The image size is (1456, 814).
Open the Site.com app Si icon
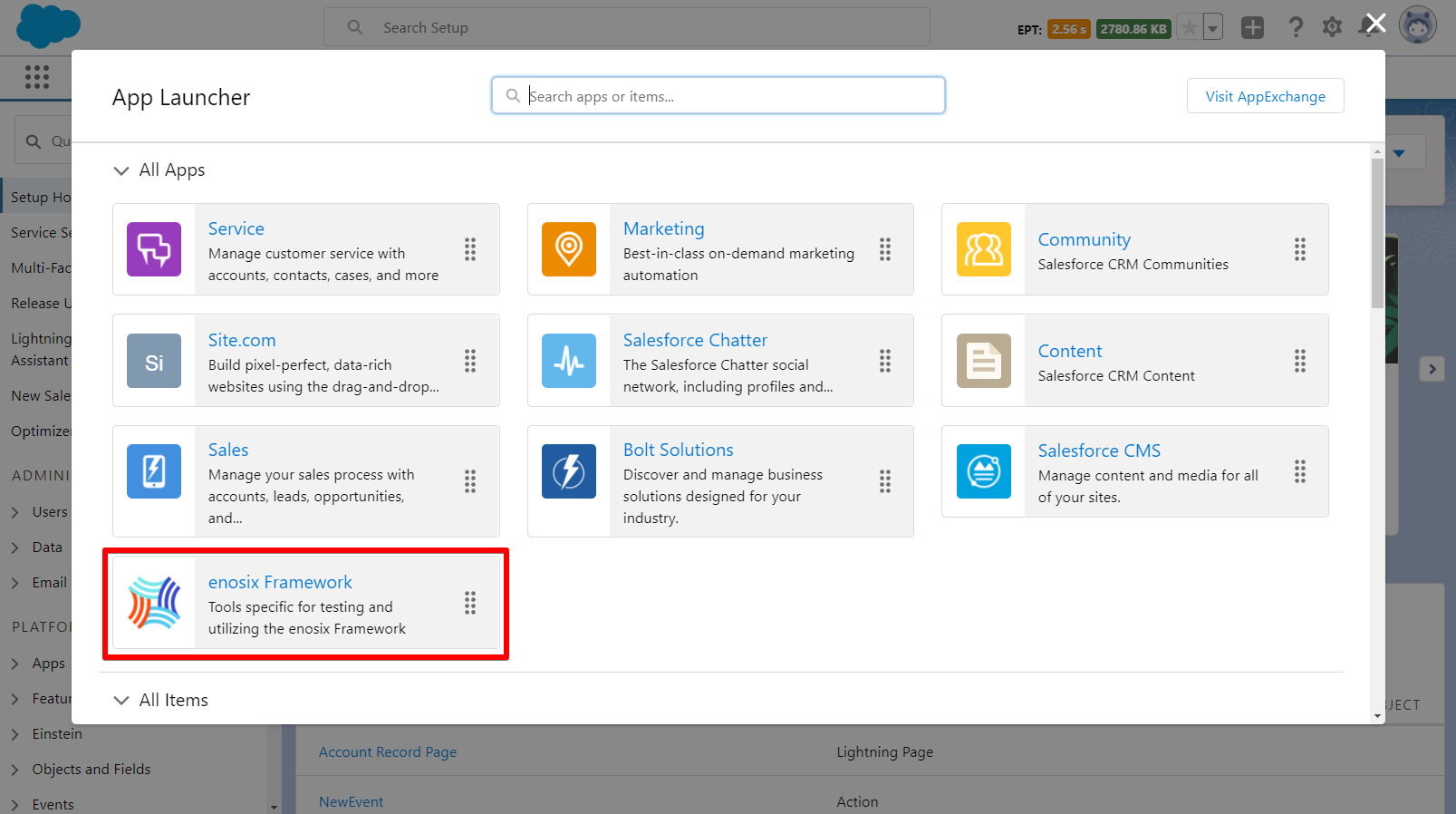[x=154, y=361]
